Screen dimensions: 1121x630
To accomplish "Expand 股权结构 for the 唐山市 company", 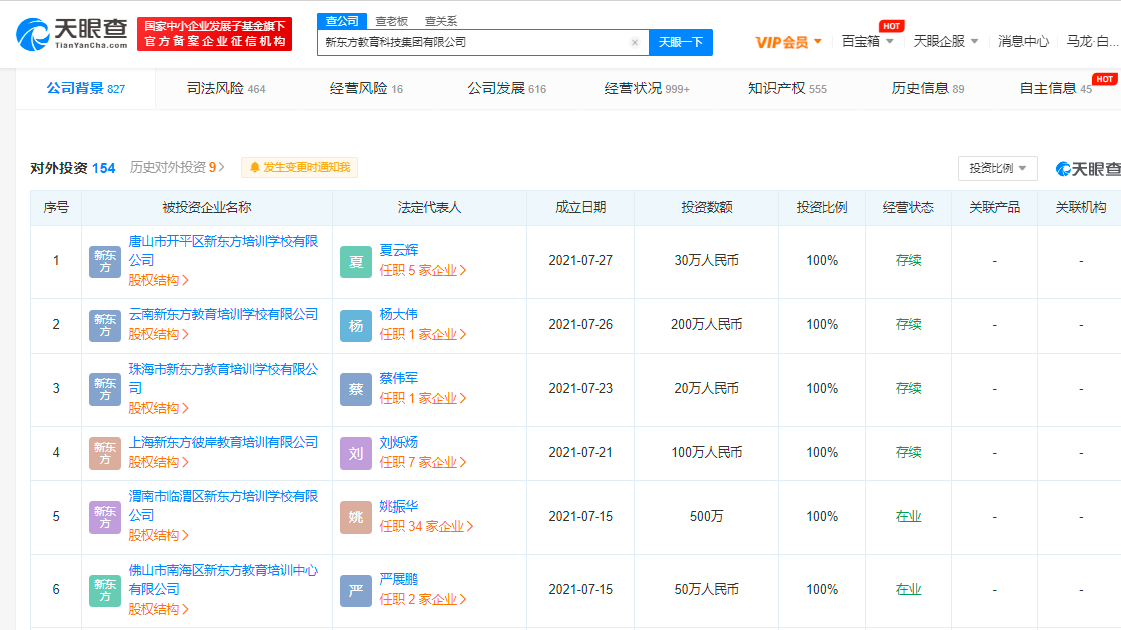I will (x=158, y=280).
